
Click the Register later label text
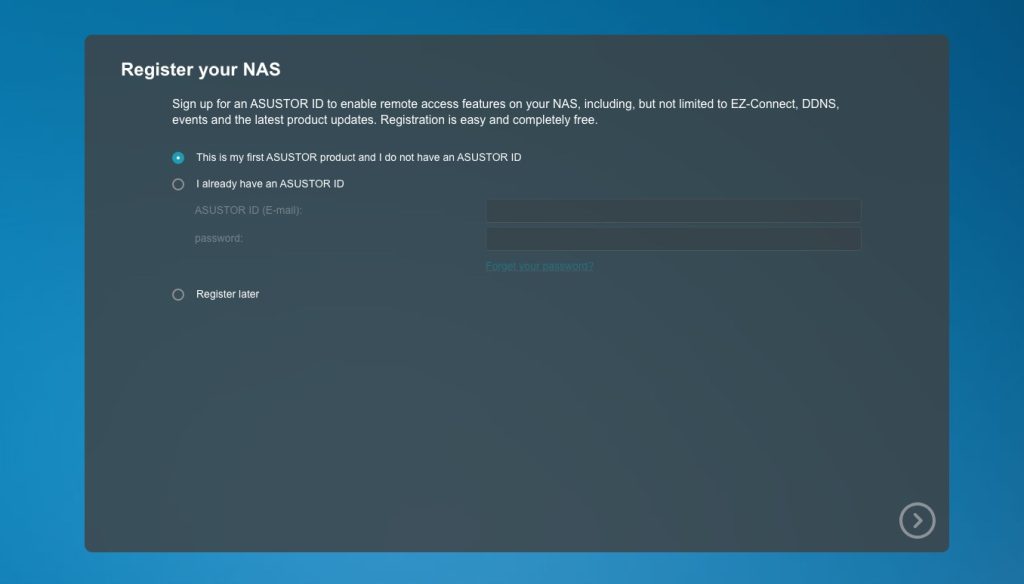tap(228, 294)
